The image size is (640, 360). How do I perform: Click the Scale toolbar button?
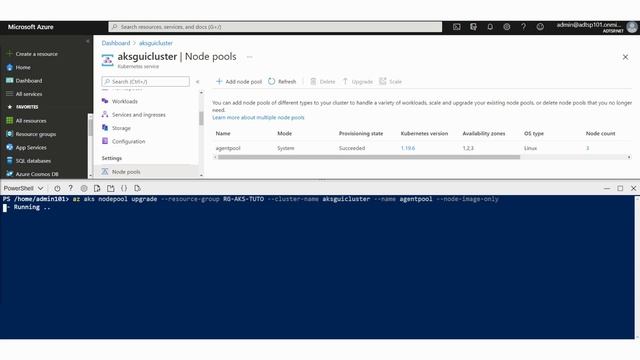pos(391,82)
